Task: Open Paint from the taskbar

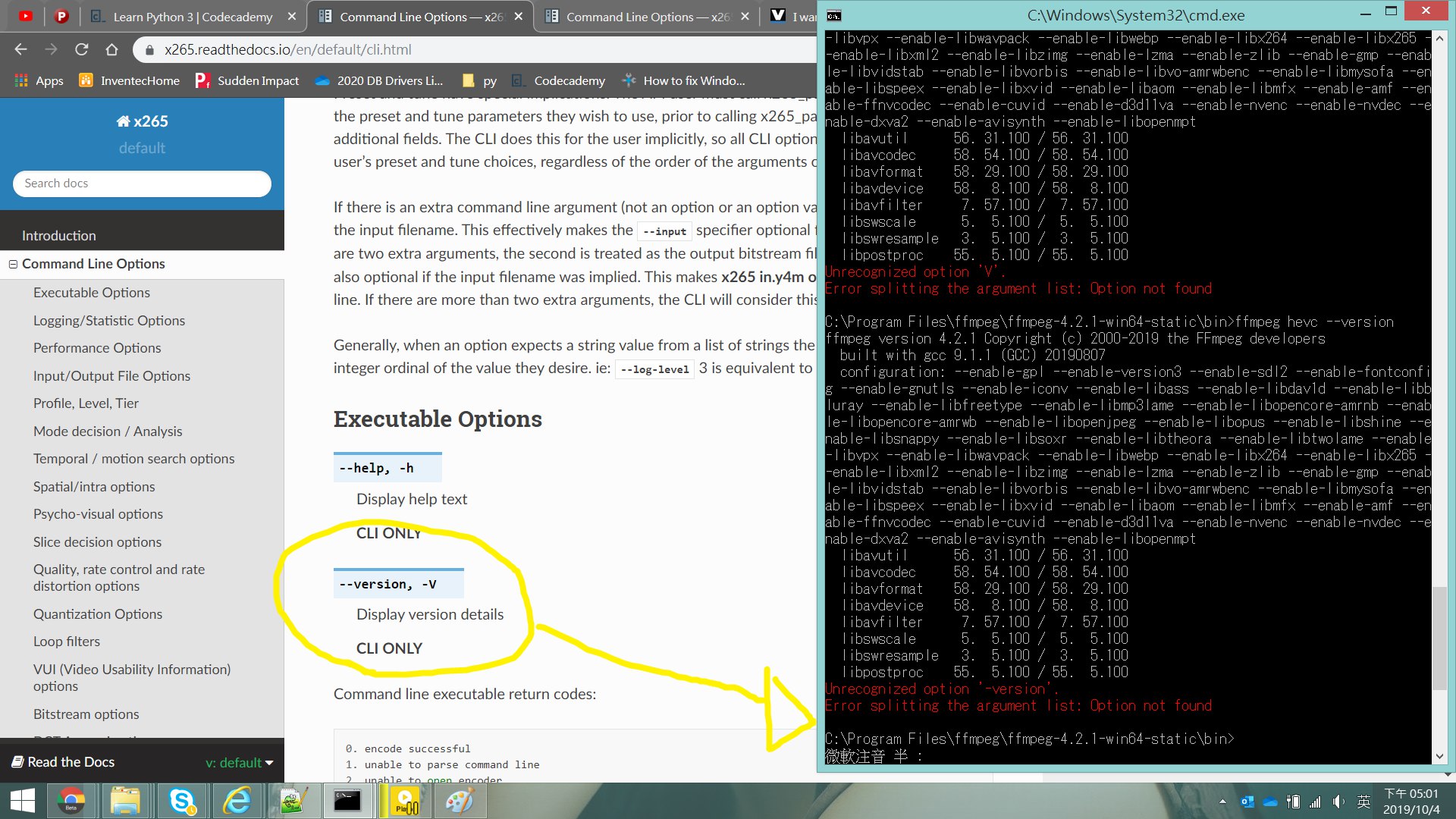Action: click(459, 801)
